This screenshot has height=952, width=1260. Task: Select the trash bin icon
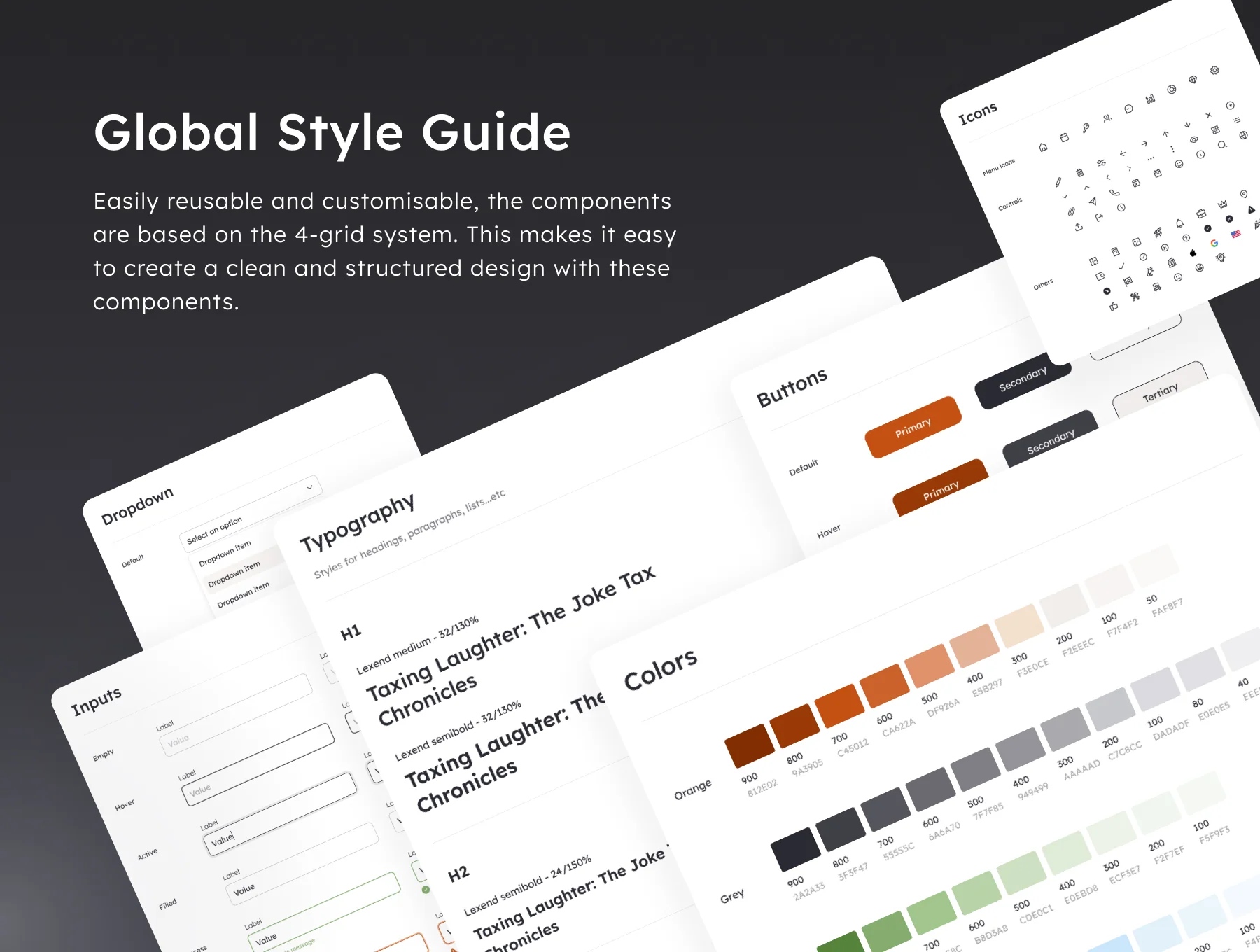(x=1079, y=172)
